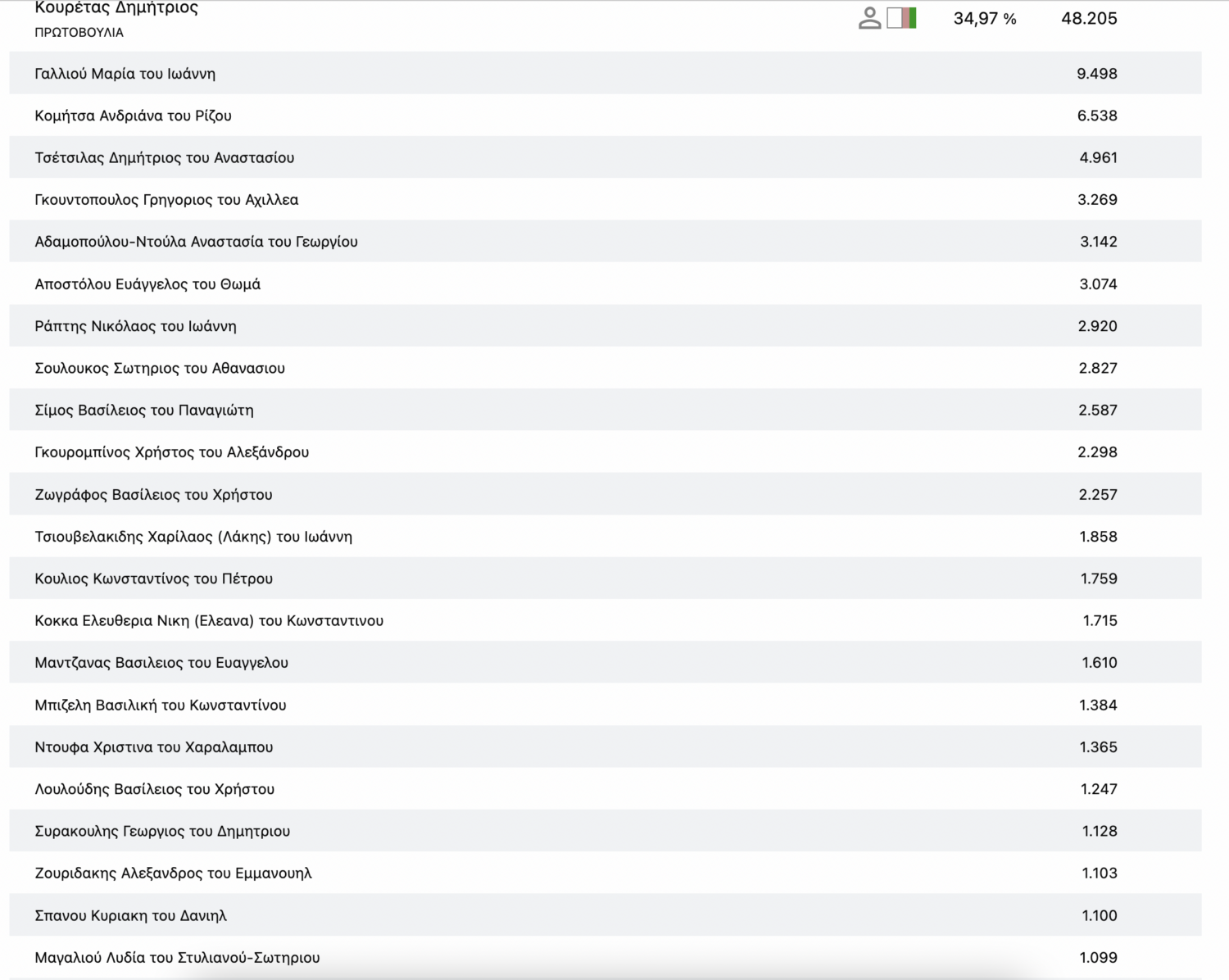Click Κοκκα Ελευθερια Νικη (Ελεανα) row

209,621
